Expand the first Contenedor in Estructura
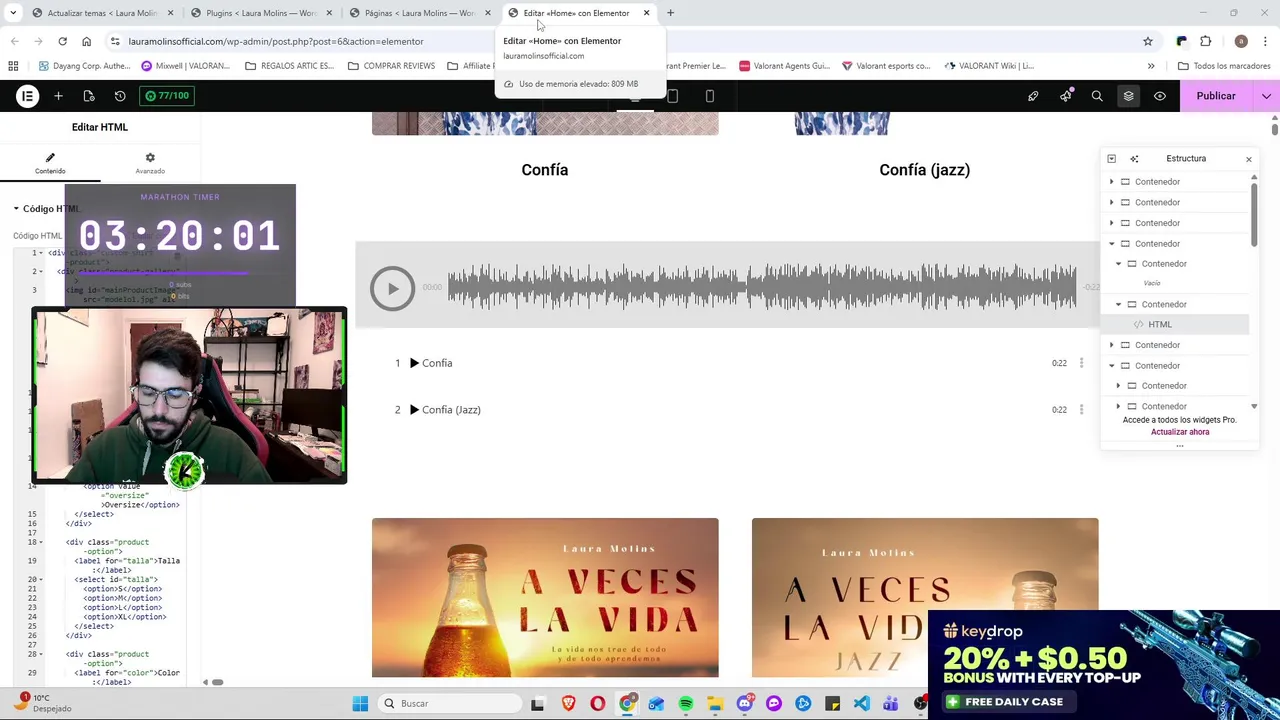This screenshot has height=720, width=1280. (x=1111, y=182)
